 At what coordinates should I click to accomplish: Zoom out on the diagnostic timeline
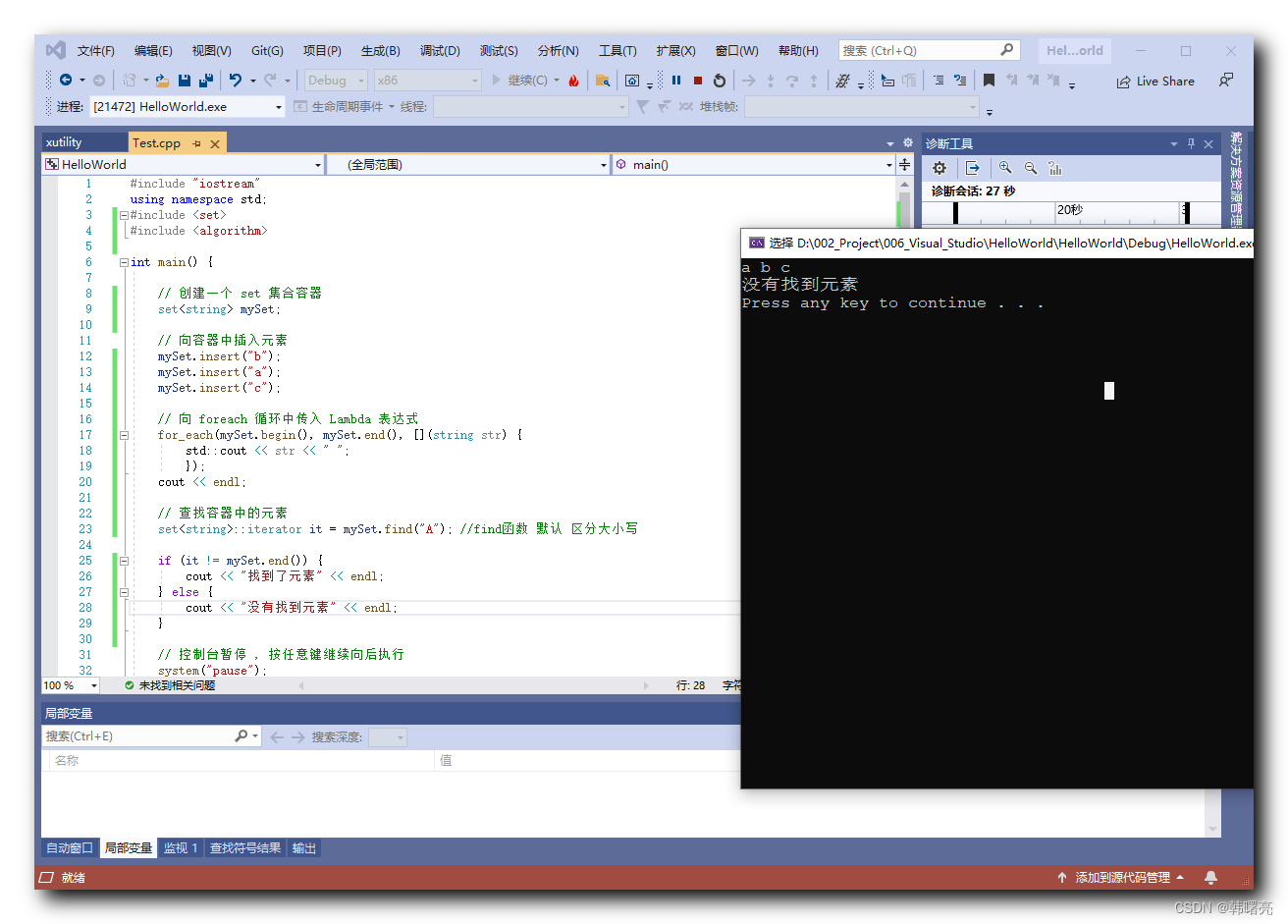pos(1031,168)
